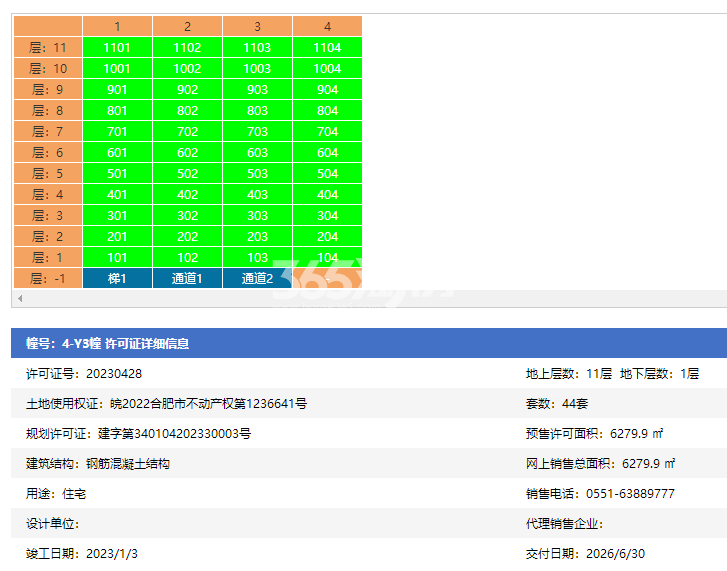Viewport: 727px width, 571px height.
Task: Choose unit 101
Action: (117, 258)
